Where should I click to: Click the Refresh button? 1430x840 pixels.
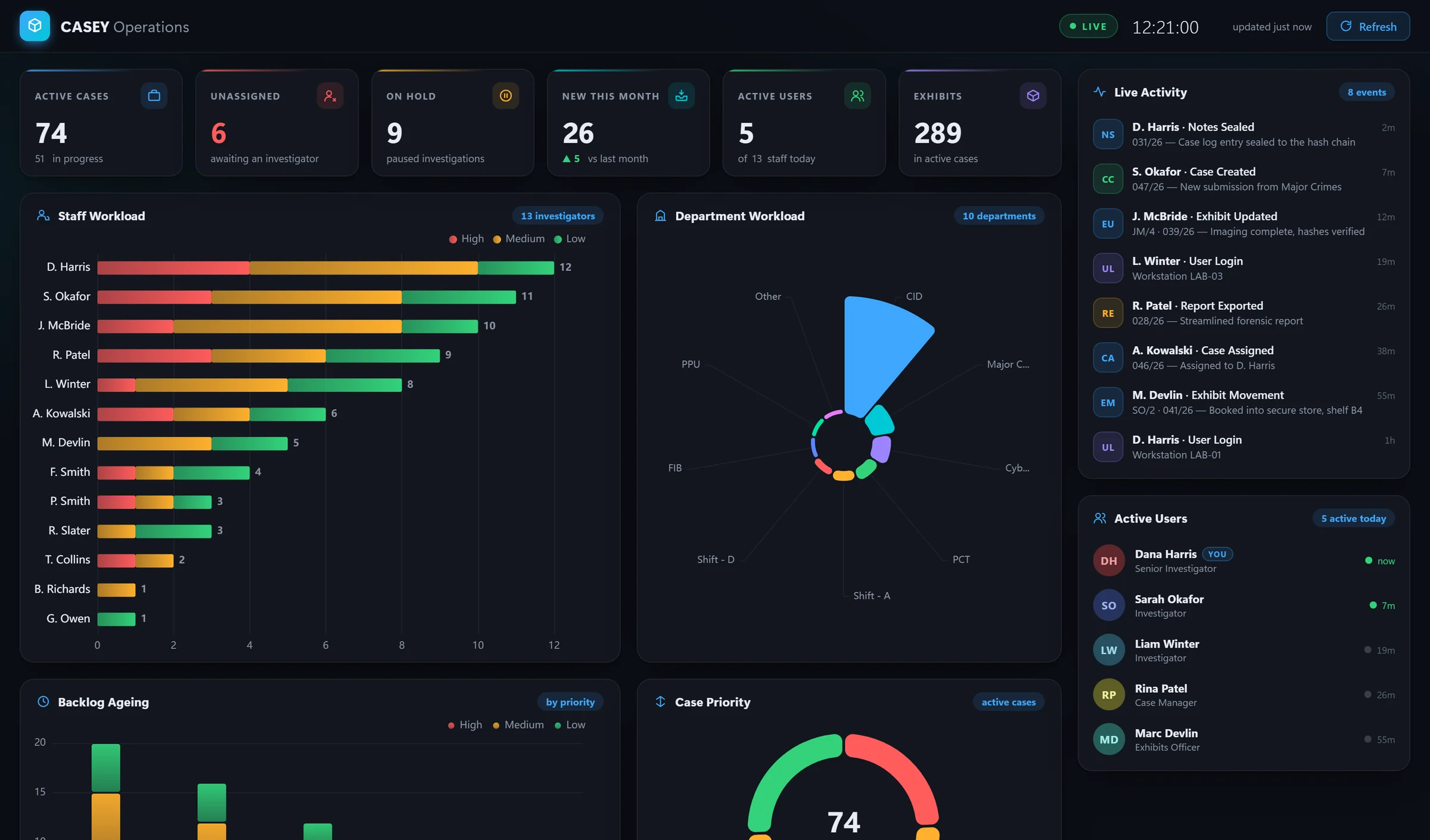click(1368, 26)
